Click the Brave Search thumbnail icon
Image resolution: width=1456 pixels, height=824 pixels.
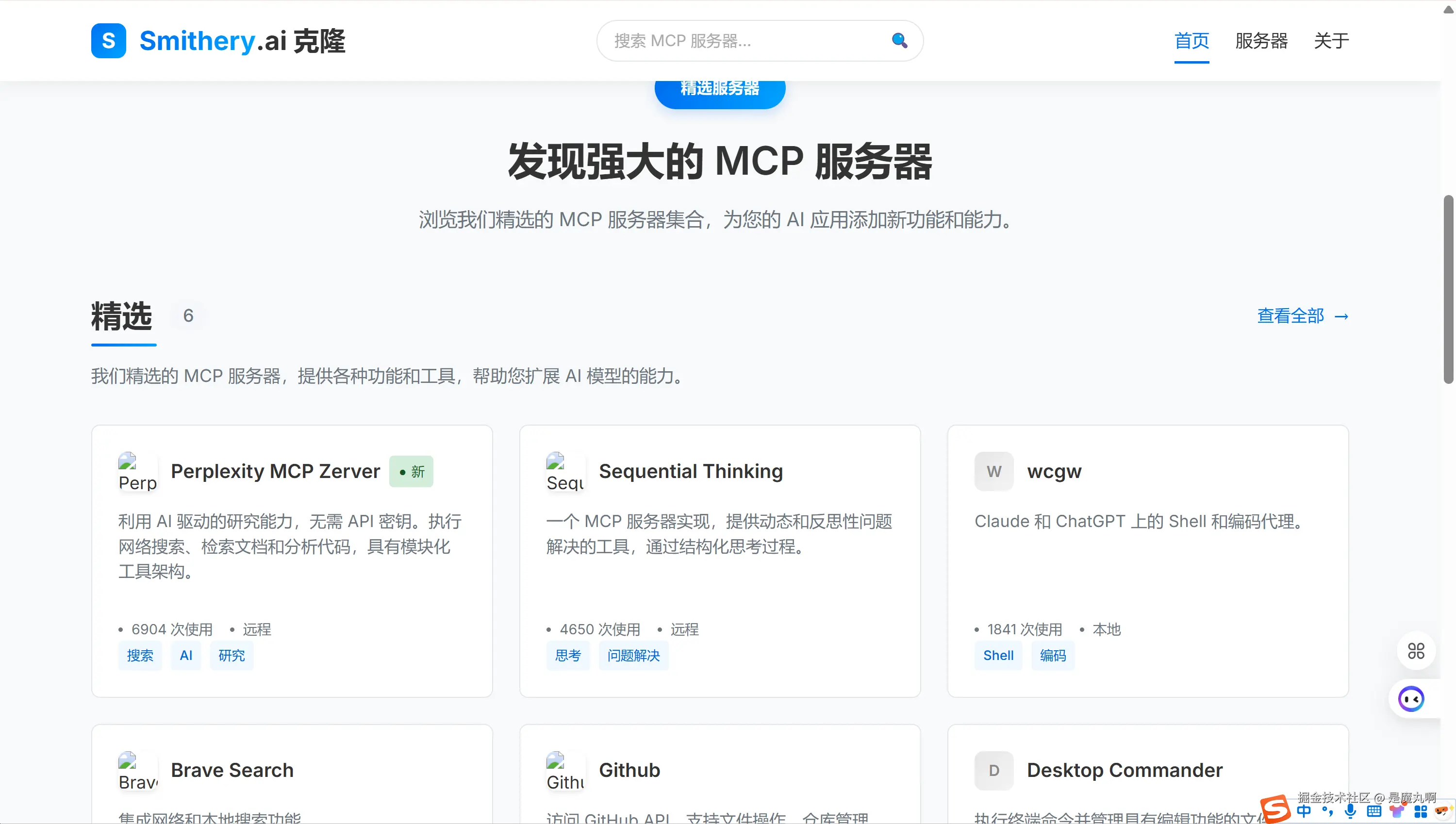[137, 771]
